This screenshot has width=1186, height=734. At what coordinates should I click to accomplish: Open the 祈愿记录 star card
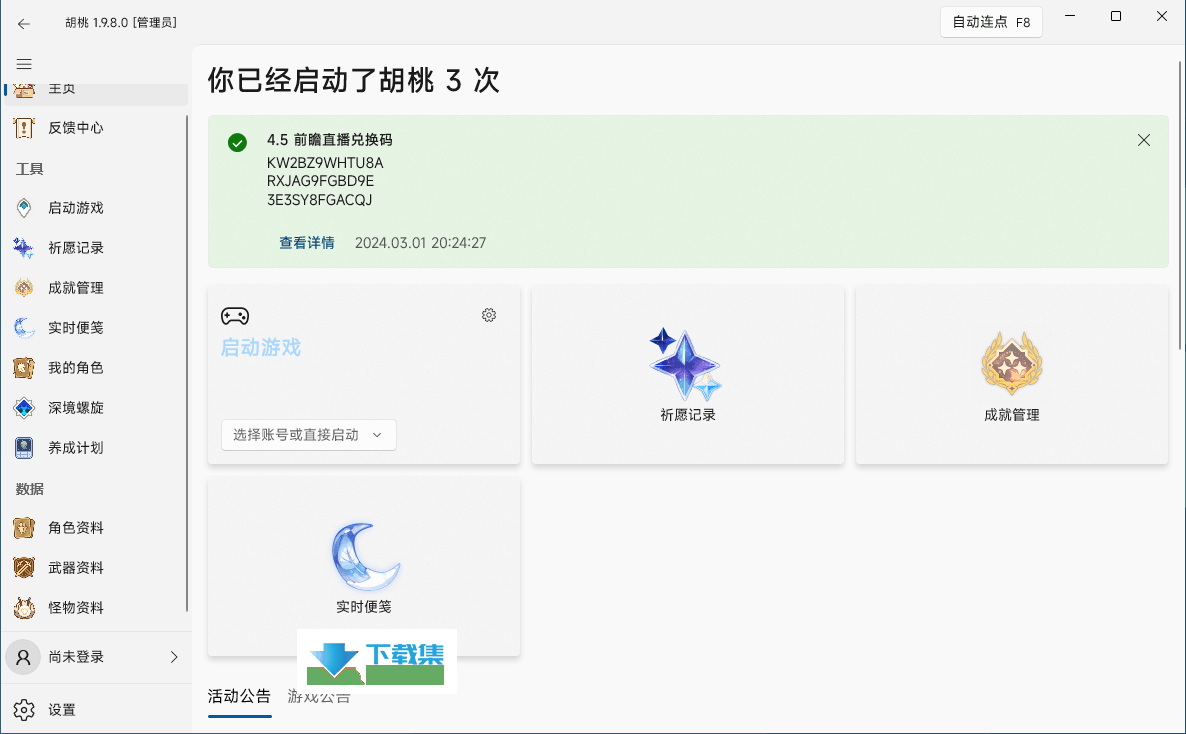click(x=688, y=375)
